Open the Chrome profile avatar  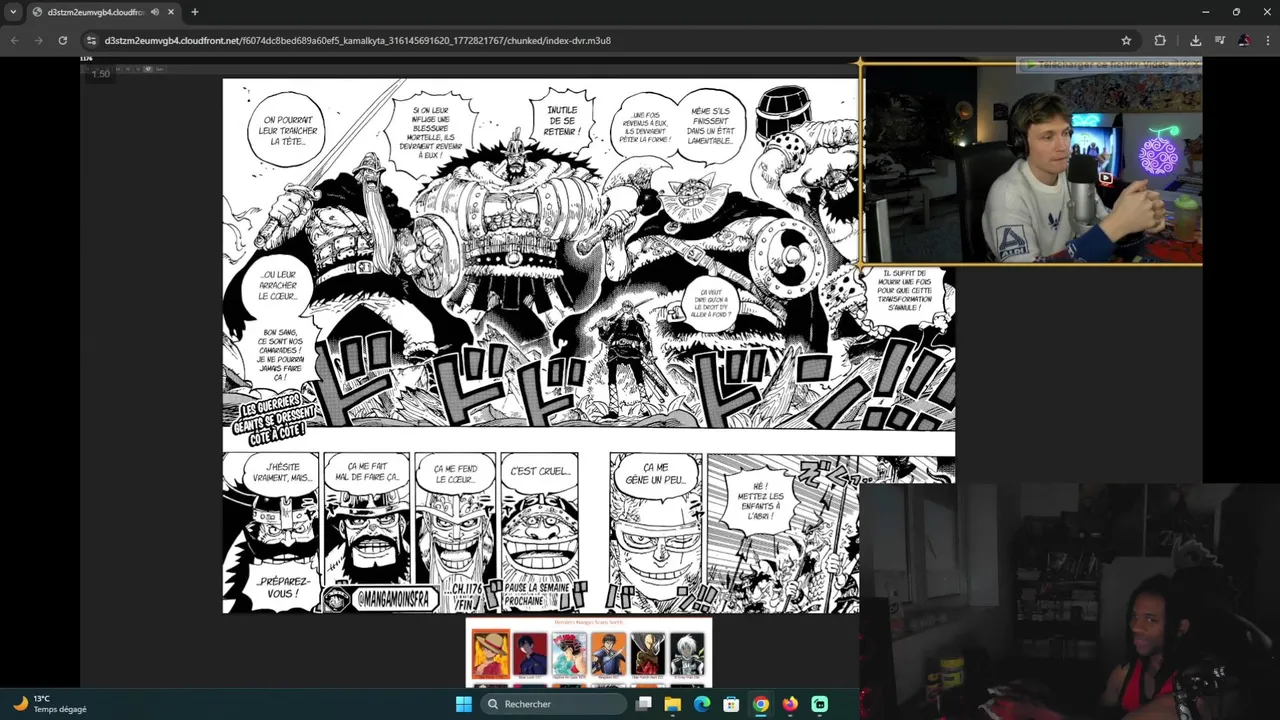(1244, 40)
